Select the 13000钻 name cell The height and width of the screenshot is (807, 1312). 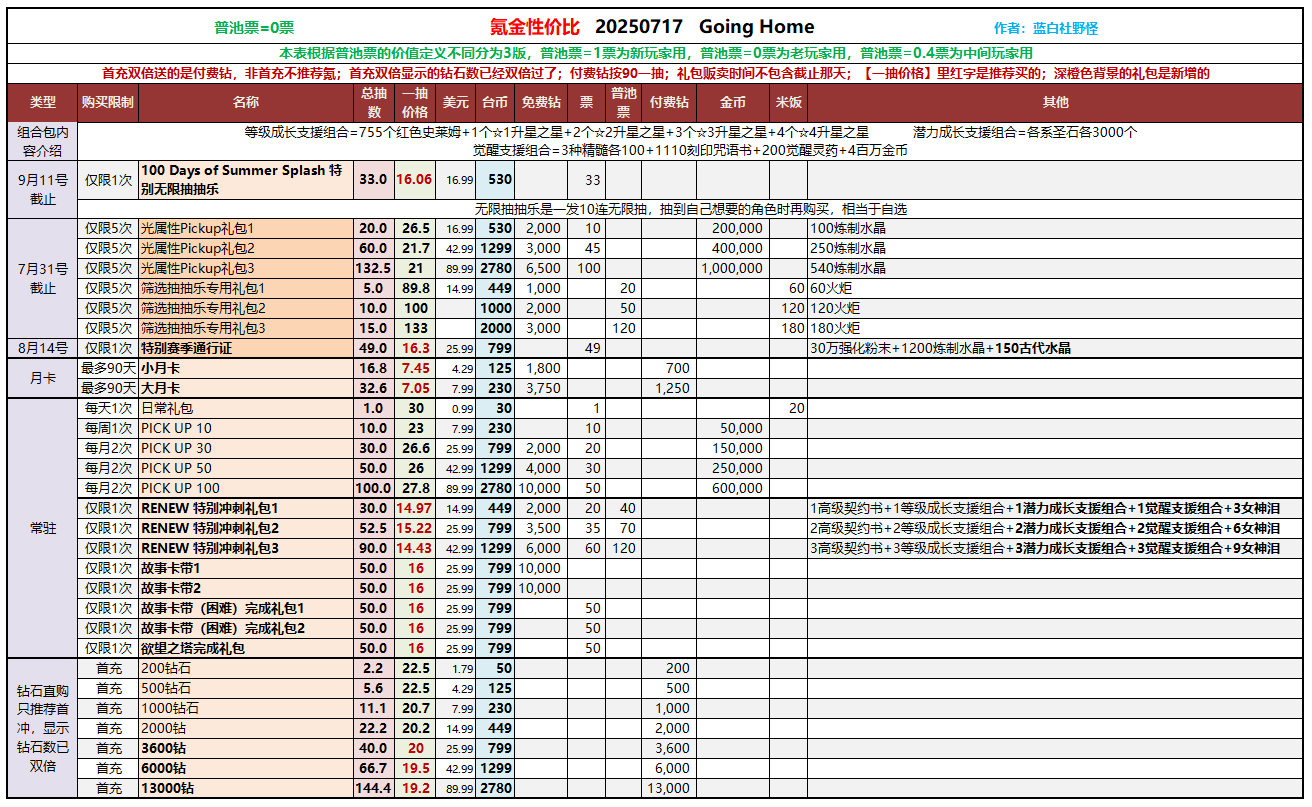(246, 788)
